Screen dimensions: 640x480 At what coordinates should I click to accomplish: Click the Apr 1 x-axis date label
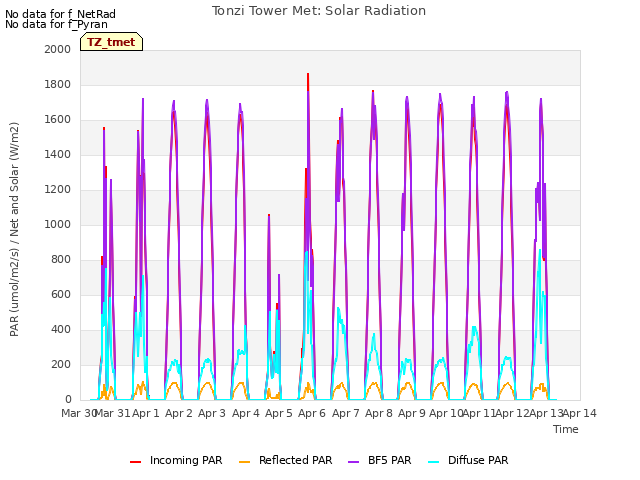click(146, 413)
